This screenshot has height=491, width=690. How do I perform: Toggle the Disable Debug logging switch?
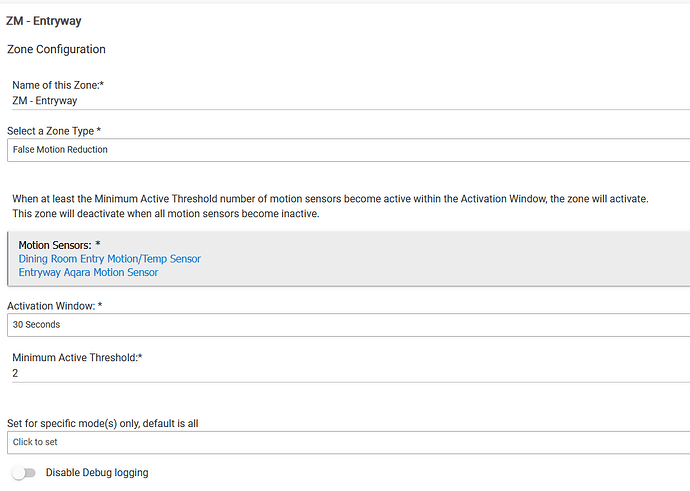[x=23, y=473]
